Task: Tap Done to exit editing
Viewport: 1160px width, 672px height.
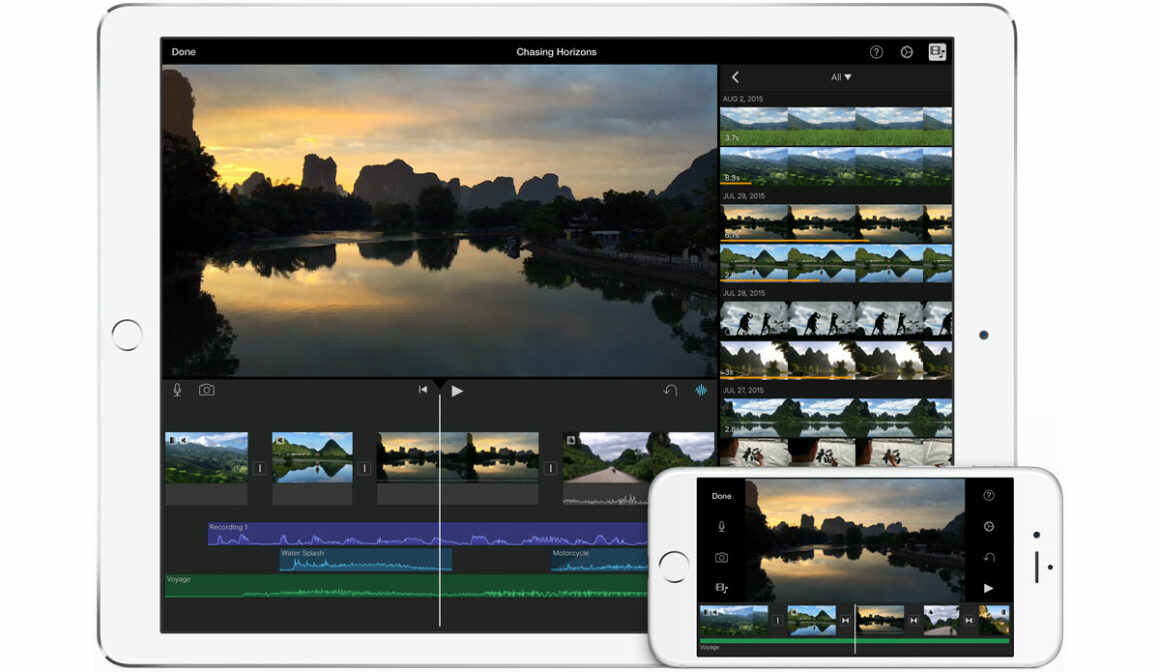Action: tap(183, 51)
